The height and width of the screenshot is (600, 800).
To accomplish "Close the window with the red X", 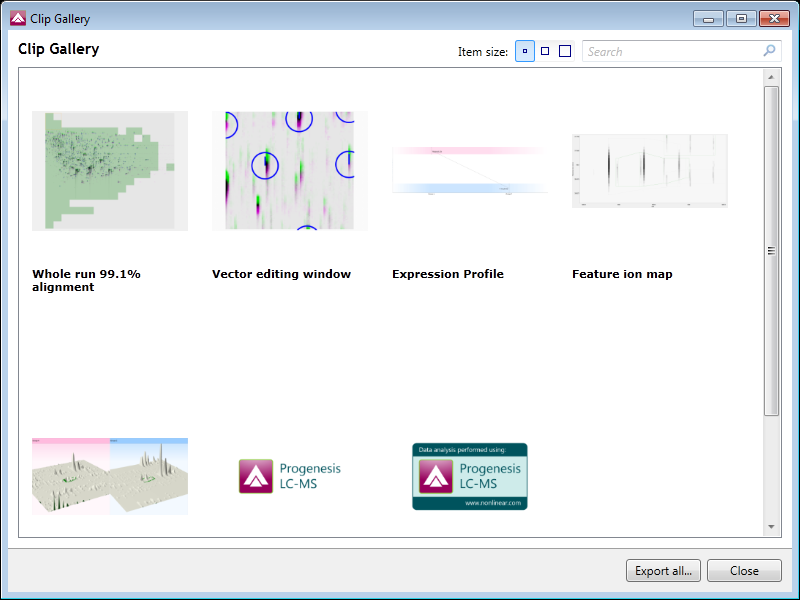I will coord(774,19).
